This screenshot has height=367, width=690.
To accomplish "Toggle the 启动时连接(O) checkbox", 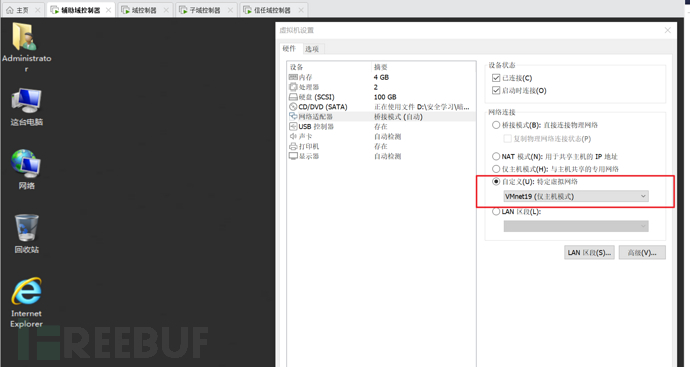I will pos(496,91).
